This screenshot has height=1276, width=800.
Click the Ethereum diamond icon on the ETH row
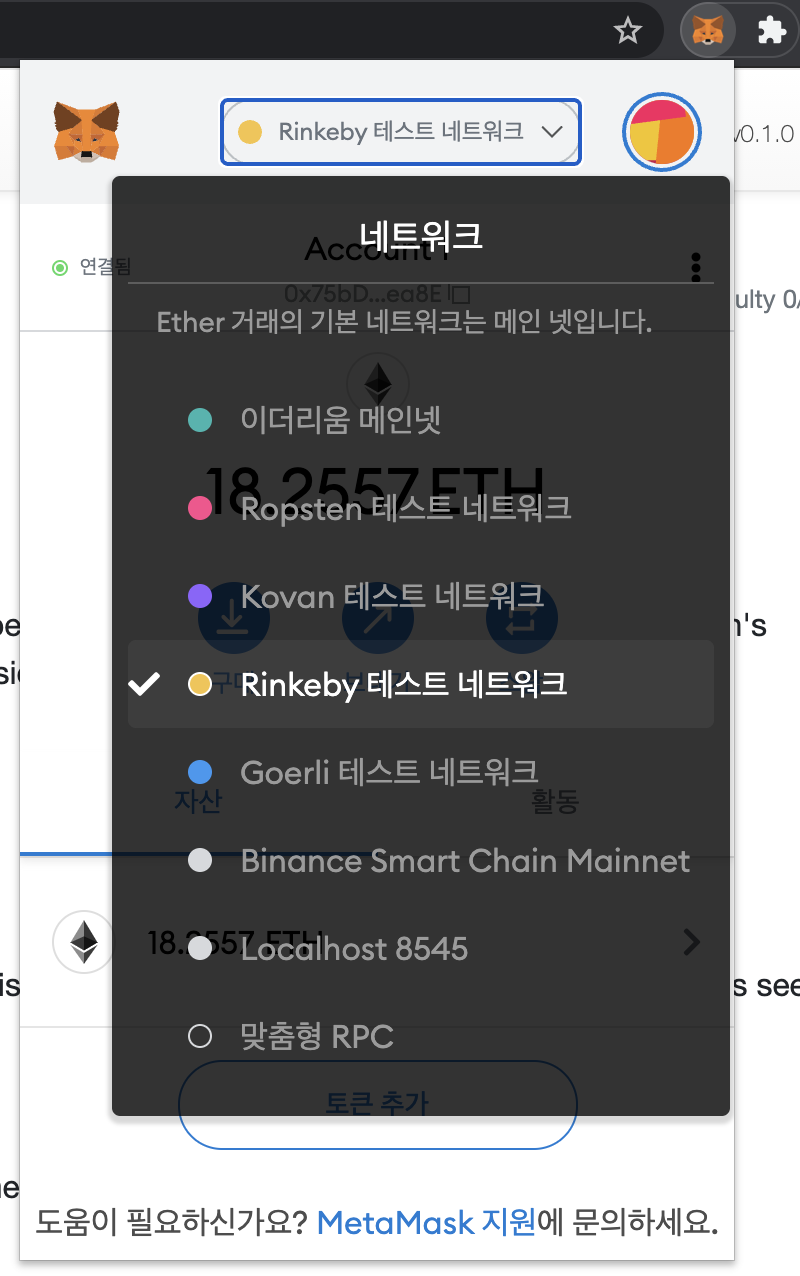click(x=84, y=941)
